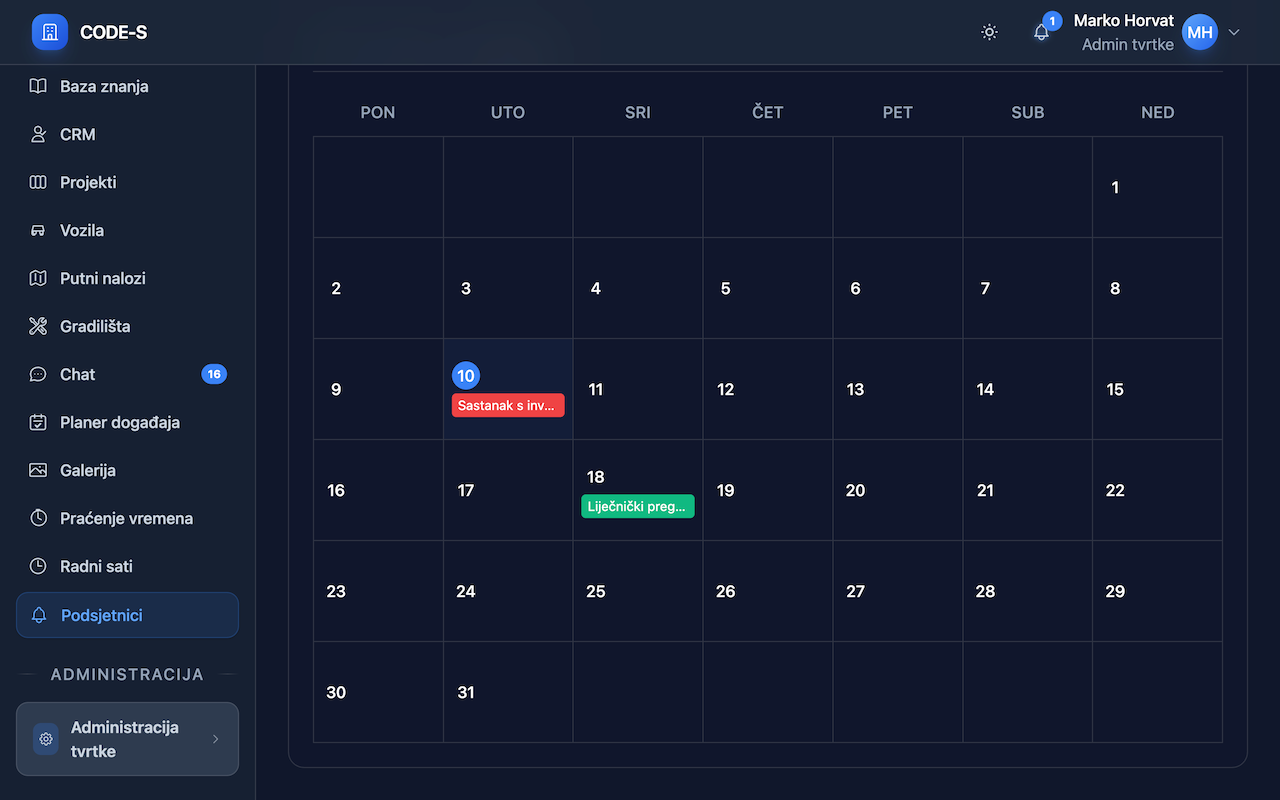This screenshot has width=1280, height=800.
Task: Open the red Sastanak event on day 10
Action: (x=508, y=405)
